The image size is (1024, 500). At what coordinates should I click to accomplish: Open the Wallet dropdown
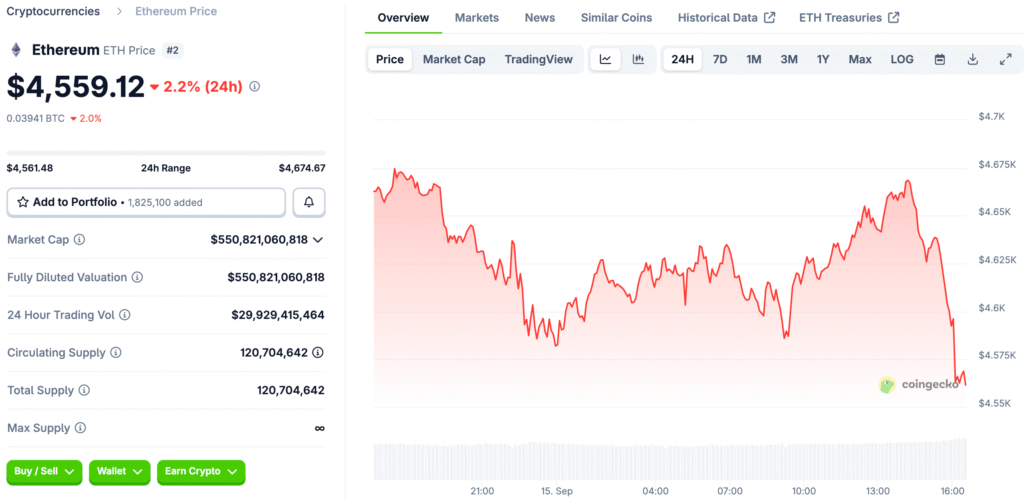pos(120,471)
